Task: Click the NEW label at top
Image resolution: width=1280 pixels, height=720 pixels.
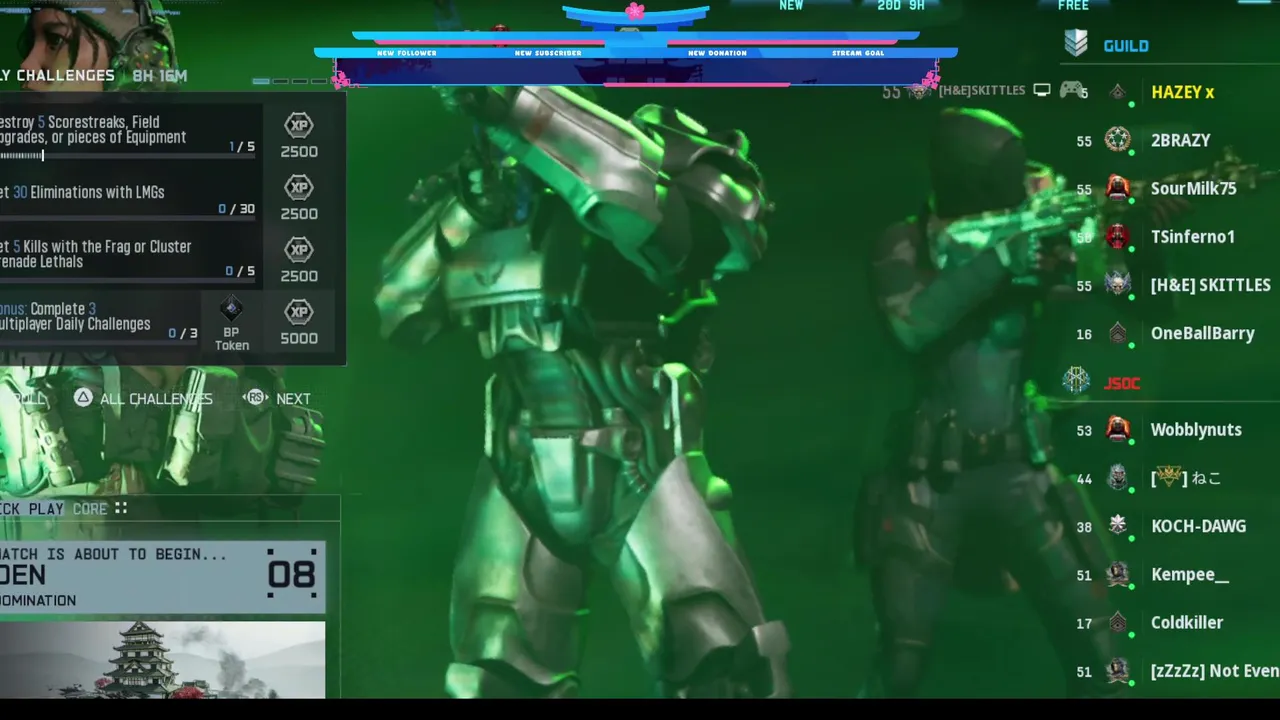Action: tap(791, 6)
